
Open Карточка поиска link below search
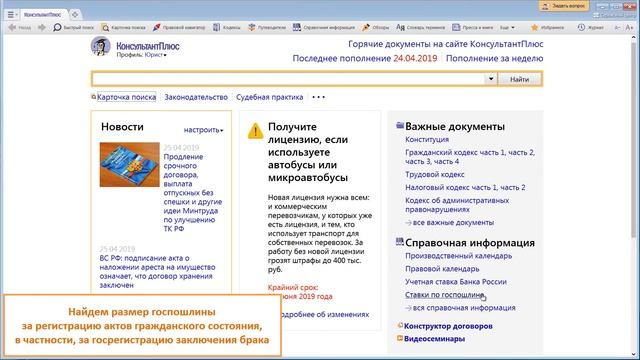click(x=127, y=97)
